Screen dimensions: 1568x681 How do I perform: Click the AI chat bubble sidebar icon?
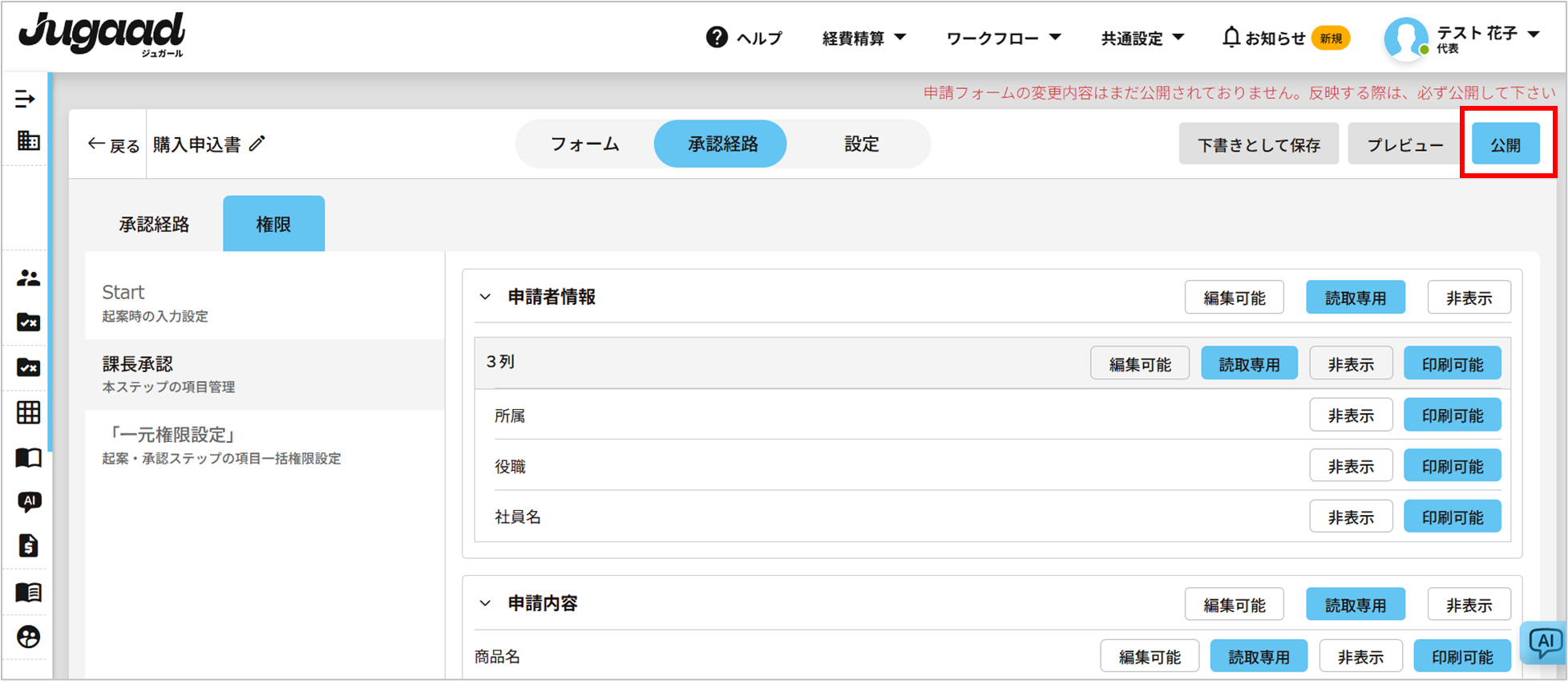pos(29,502)
